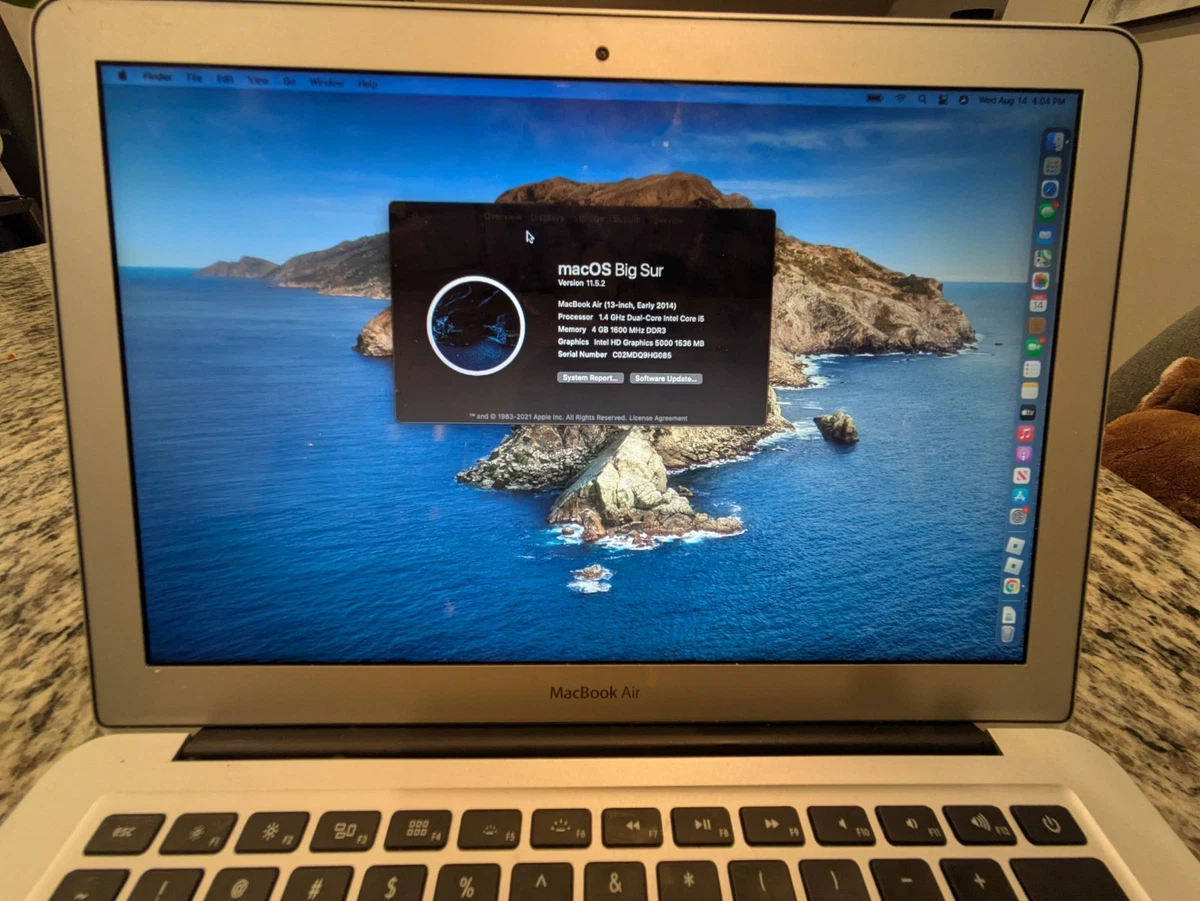Image resolution: width=1200 pixels, height=901 pixels.
Task: Open Google Chrome from the Dock
Action: [x=1012, y=585]
